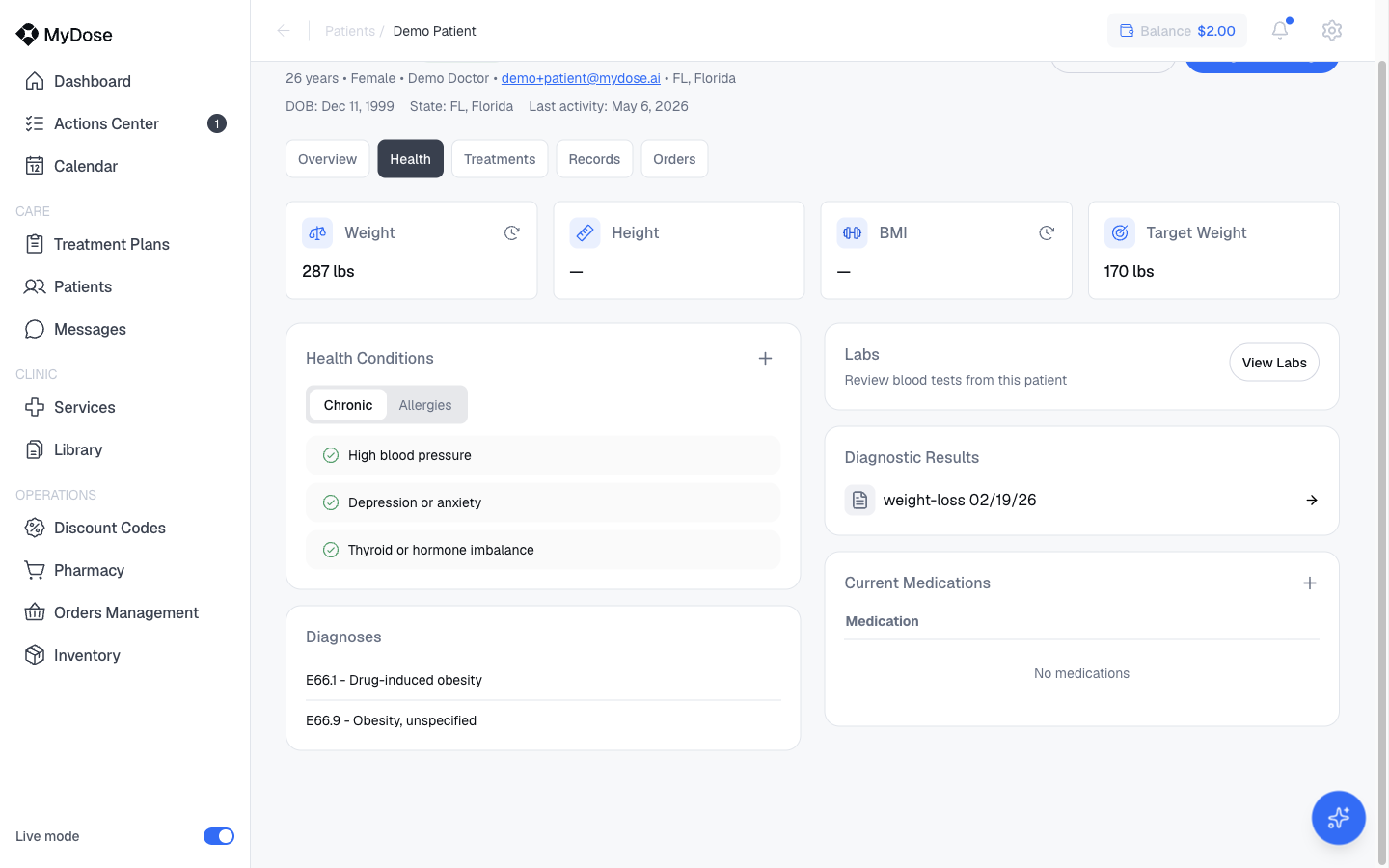This screenshot has height=868, width=1389.
Task: Go to the Records tab
Action: [594, 159]
